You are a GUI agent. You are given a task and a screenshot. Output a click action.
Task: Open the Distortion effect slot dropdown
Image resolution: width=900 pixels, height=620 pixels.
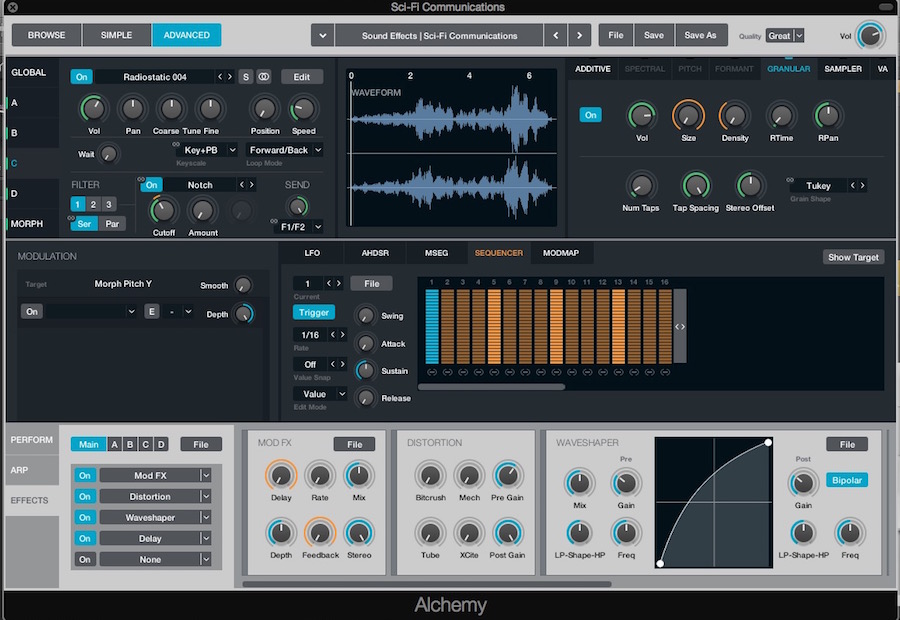coord(205,497)
